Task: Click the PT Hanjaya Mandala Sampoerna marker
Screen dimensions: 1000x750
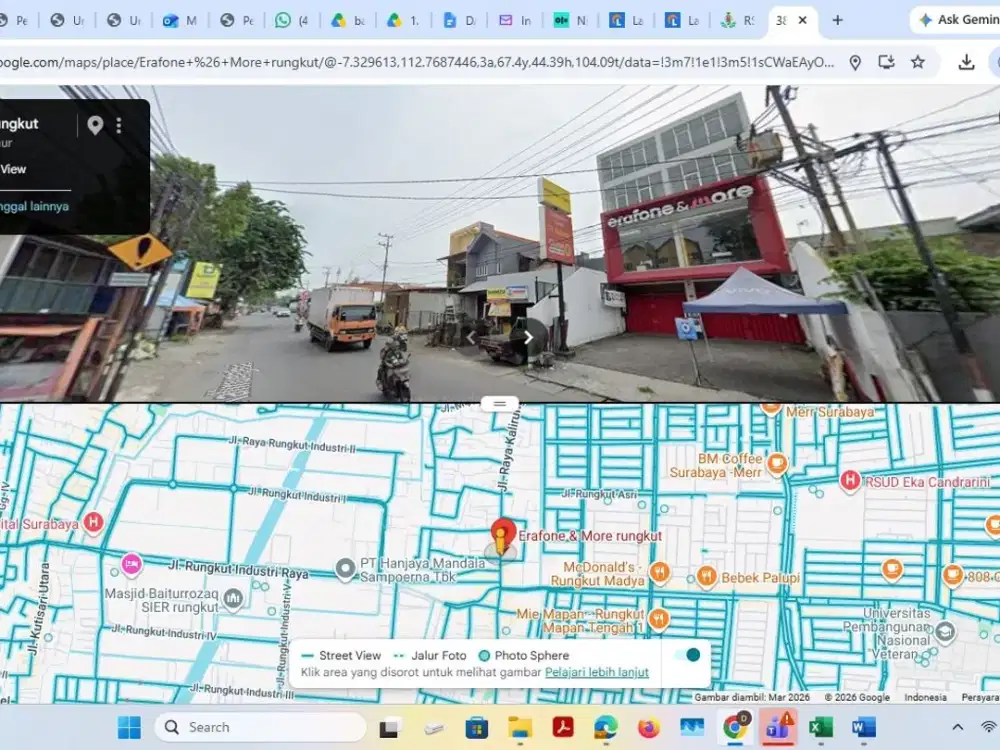Action: (x=345, y=568)
